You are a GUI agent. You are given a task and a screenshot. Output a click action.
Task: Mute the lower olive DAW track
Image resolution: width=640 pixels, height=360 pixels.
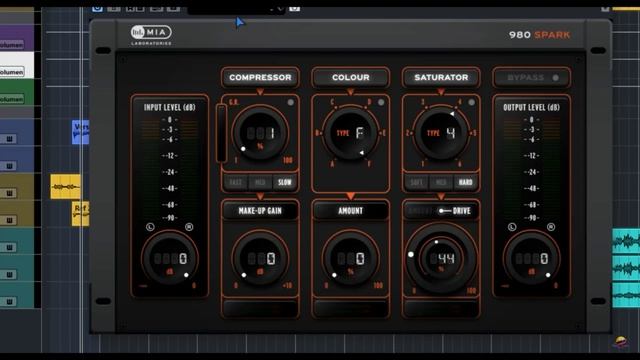point(9,220)
